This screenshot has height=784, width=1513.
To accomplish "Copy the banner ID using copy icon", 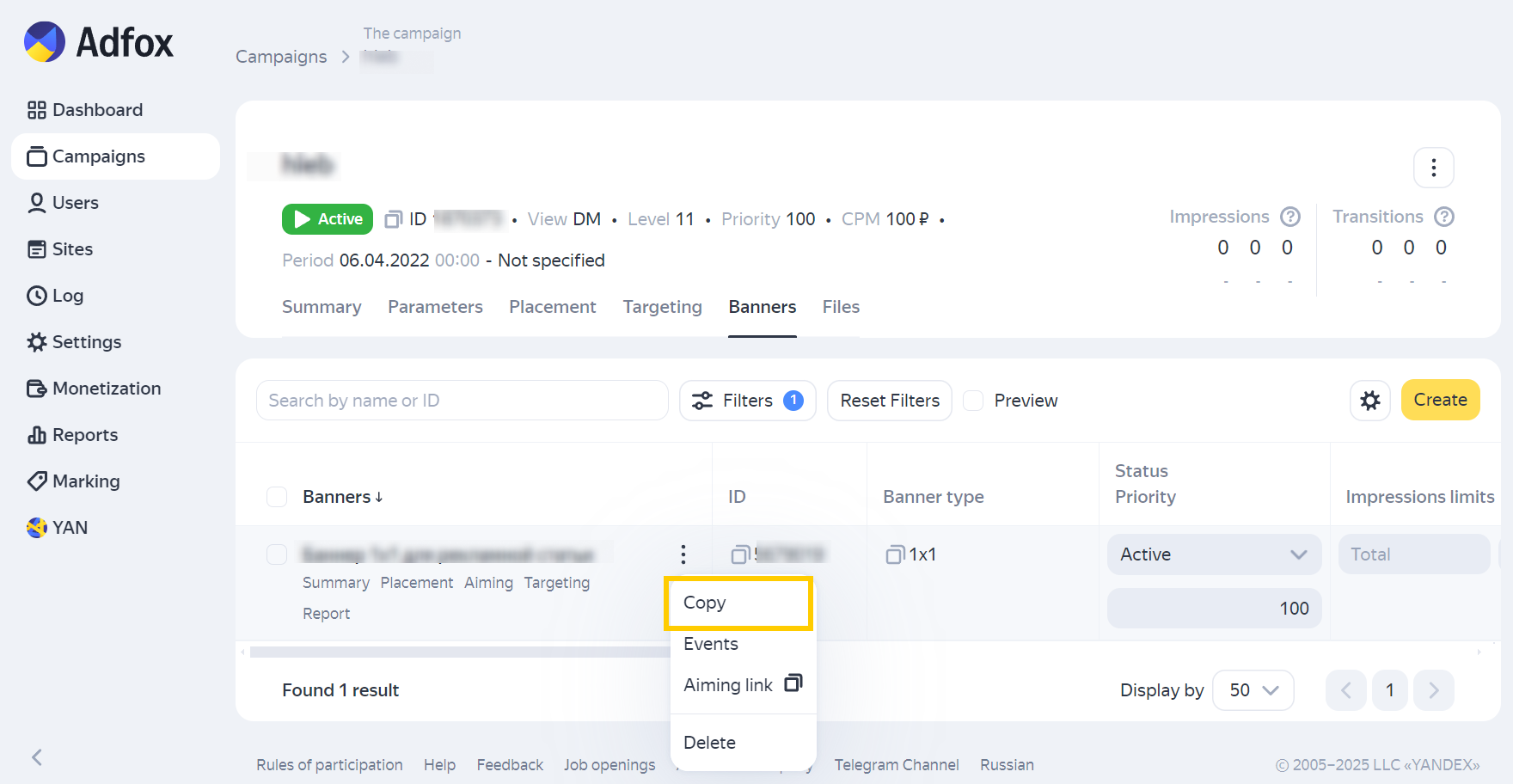I will click(x=739, y=555).
